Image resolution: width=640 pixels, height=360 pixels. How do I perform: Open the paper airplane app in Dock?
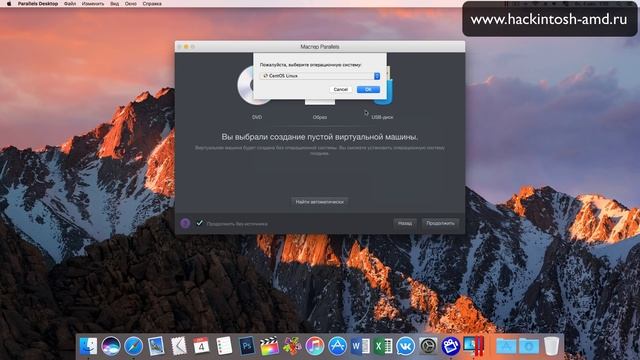pos(179,346)
